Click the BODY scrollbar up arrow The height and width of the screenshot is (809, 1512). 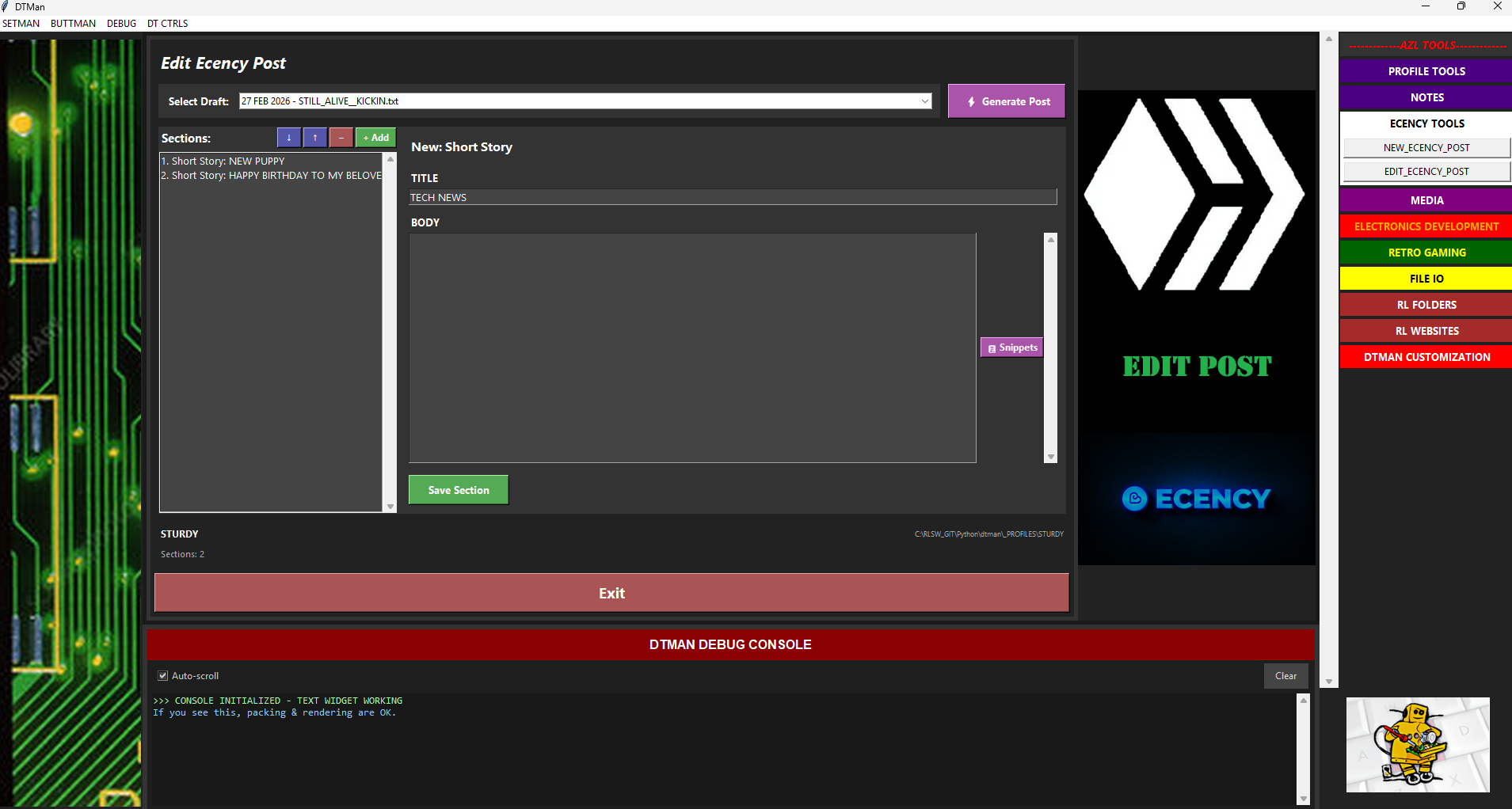1051,240
